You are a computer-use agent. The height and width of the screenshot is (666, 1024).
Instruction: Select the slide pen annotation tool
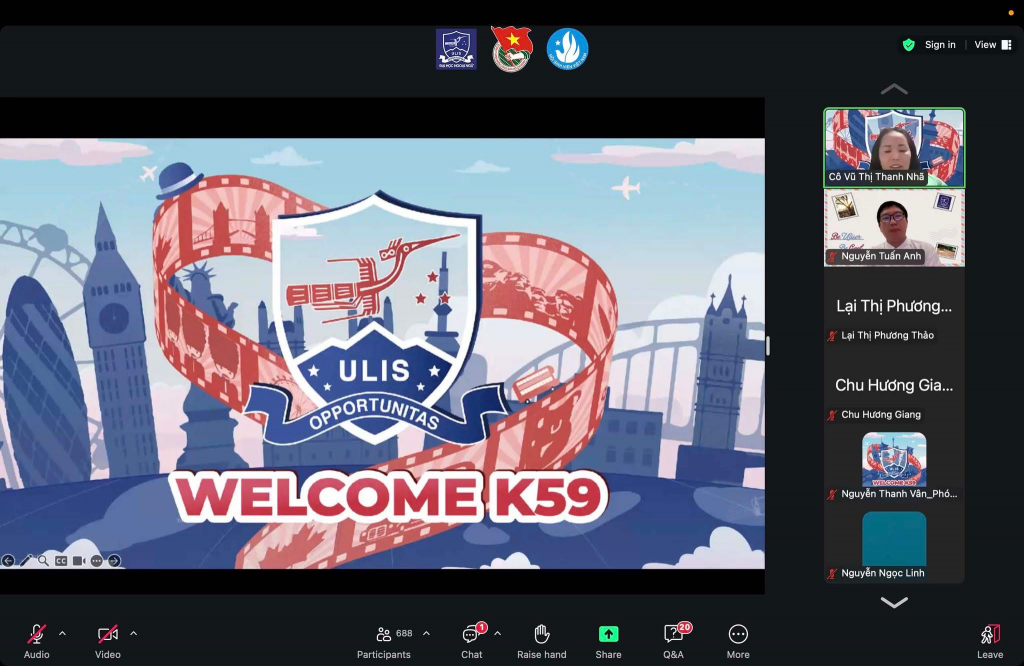coord(26,560)
